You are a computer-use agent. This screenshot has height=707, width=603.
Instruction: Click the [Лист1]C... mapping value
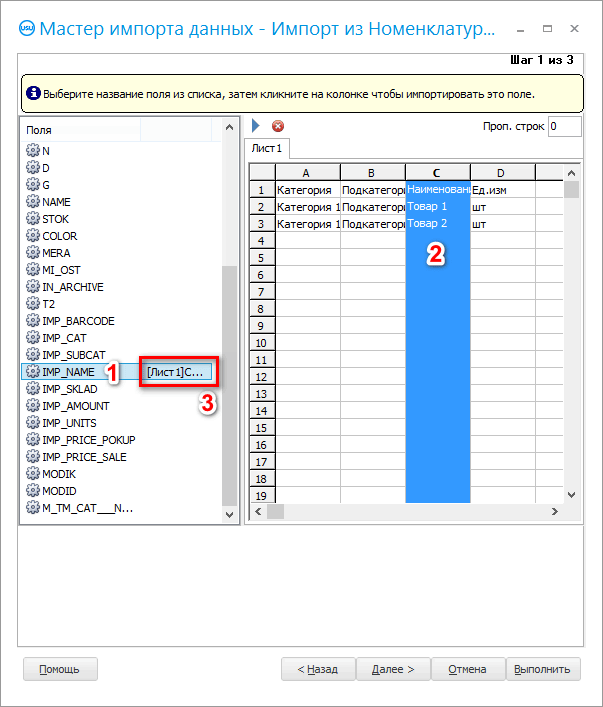[x=175, y=372]
